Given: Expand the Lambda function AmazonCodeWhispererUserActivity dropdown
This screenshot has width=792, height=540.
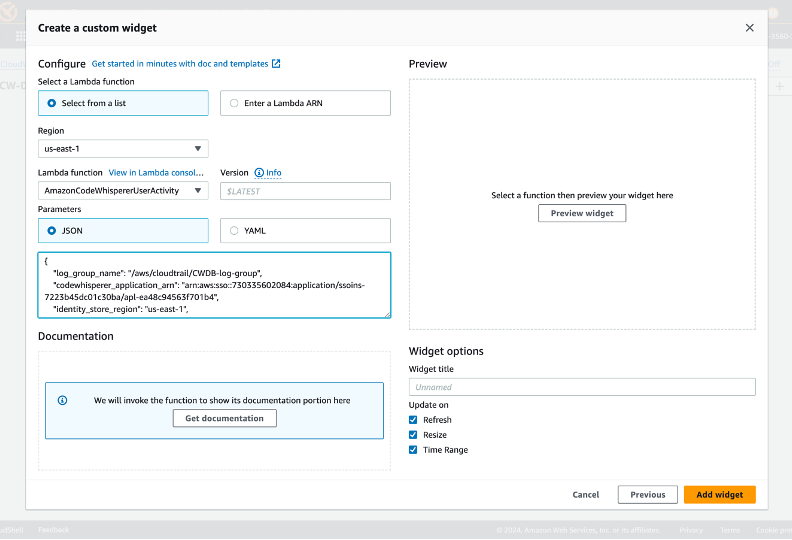Looking at the screenshot, I should coord(123,191).
